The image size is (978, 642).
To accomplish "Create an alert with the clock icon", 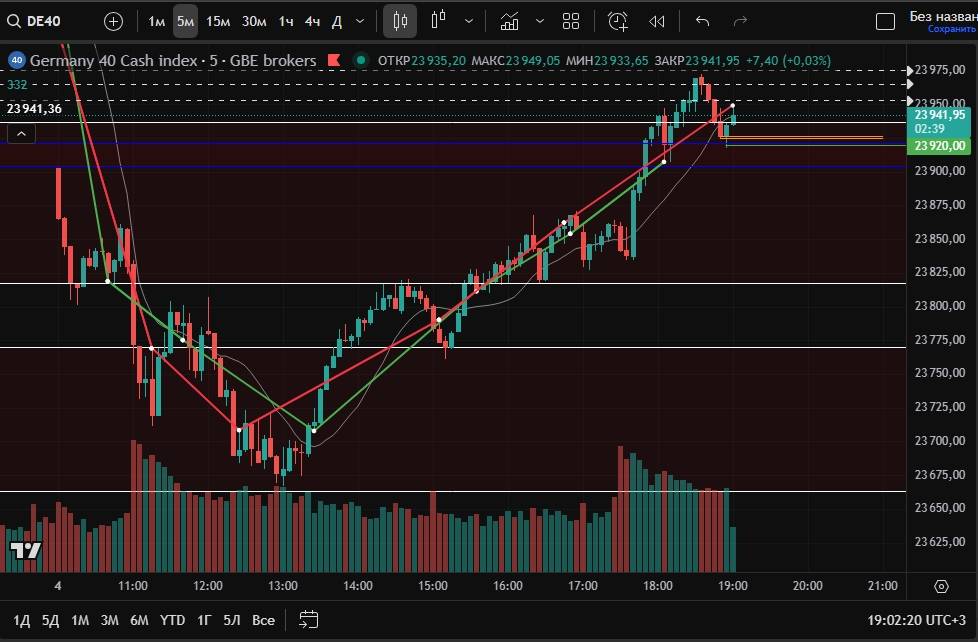I will (x=618, y=21).
